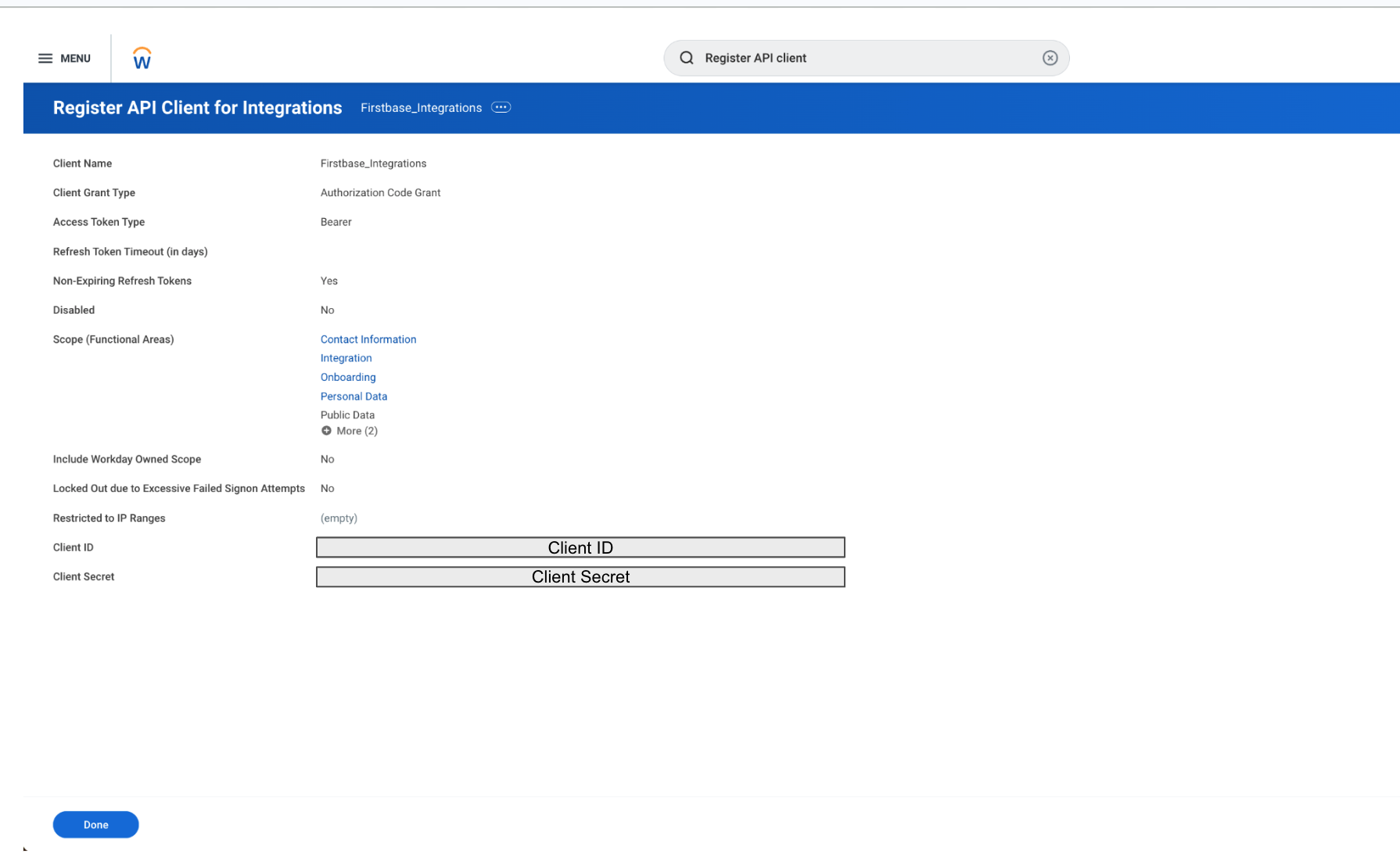The width and height of the screenshot is (1400, 868).
Task: Select the Authorization Code Grant value
Action: tap(380, 192)
